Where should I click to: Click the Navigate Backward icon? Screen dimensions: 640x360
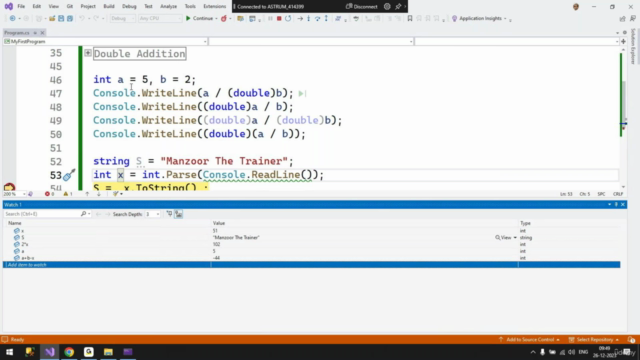(13, 18)
